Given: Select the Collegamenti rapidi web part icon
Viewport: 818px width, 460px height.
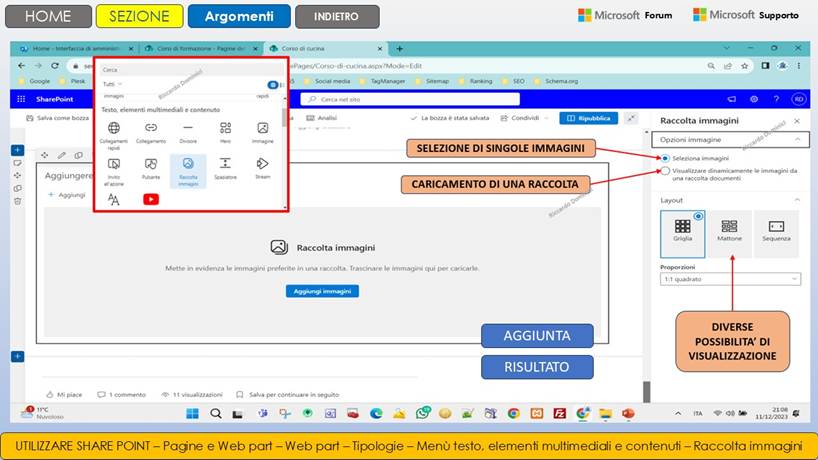Looking at the screenshot, I should [114, 127].
